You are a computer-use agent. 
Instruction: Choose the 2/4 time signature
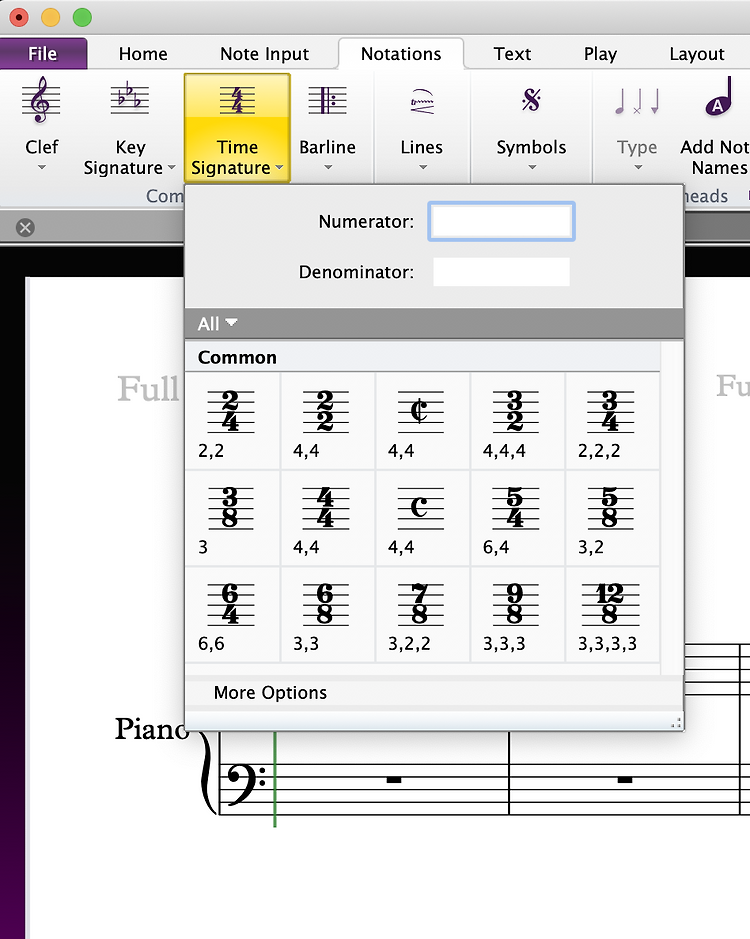coord(232,420)
